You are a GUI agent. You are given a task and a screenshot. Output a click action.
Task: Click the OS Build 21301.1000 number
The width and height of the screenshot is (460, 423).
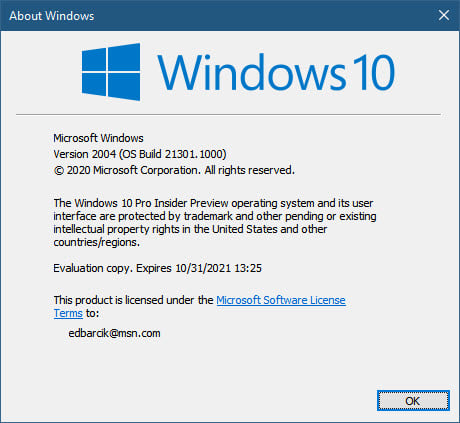pos(194,154)
